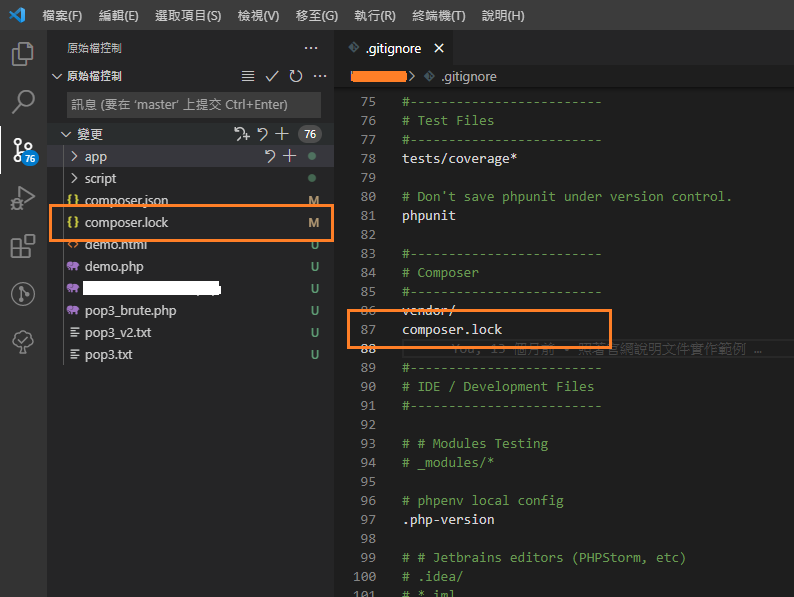The image size is (794, 597).
Task: Click line number 92 in gutter
Action: pyautogui.click(x=368, y=424)
